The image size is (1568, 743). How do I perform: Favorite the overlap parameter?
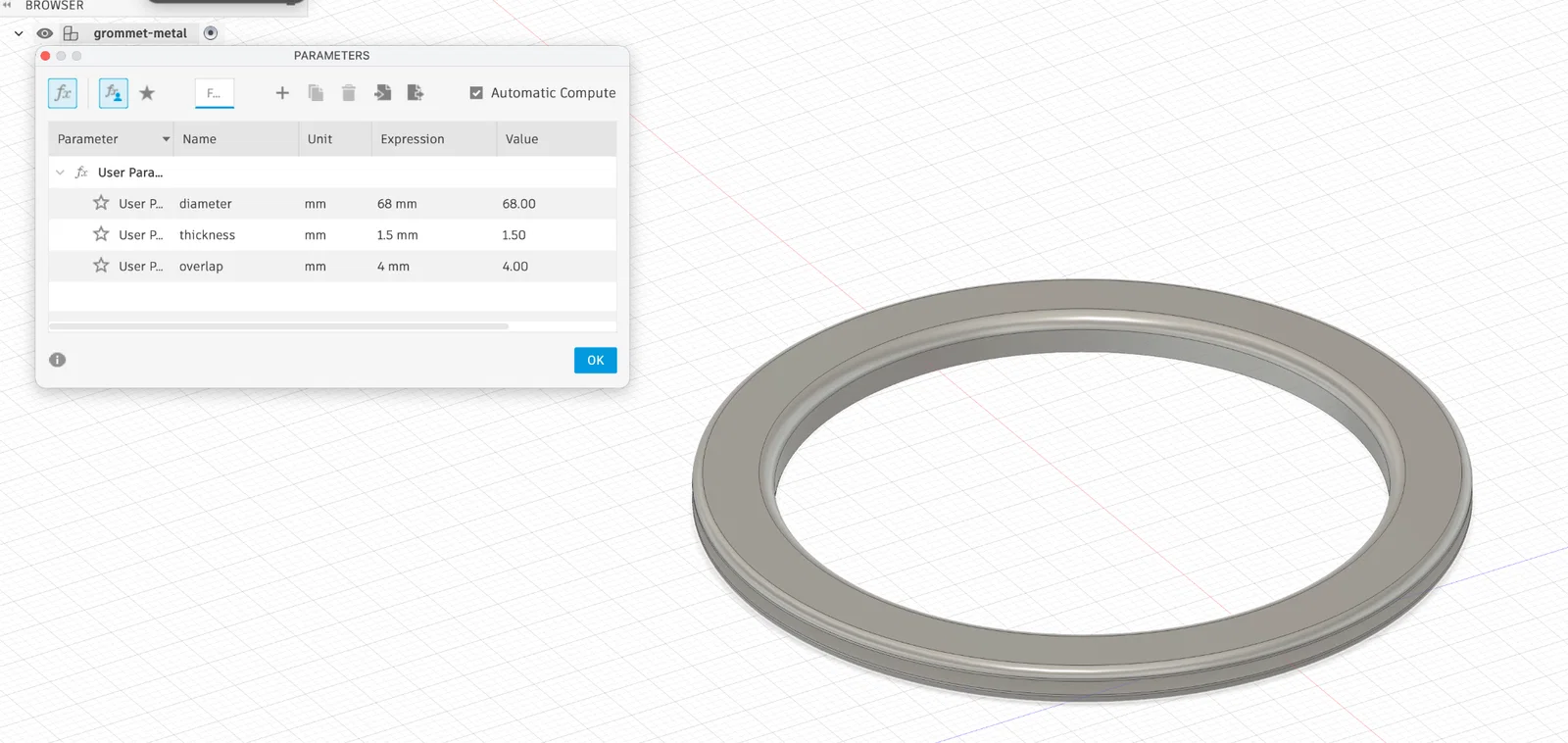101,266
